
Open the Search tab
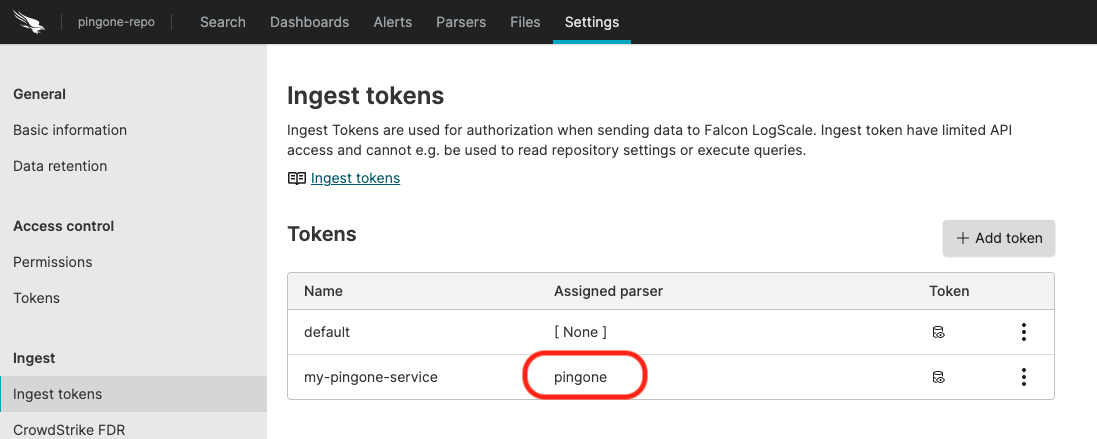222,22
